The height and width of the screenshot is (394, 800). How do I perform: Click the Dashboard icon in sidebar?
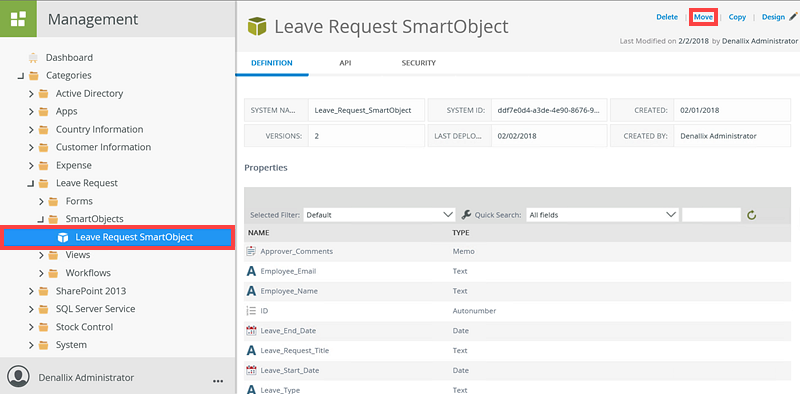coord(34,57)
